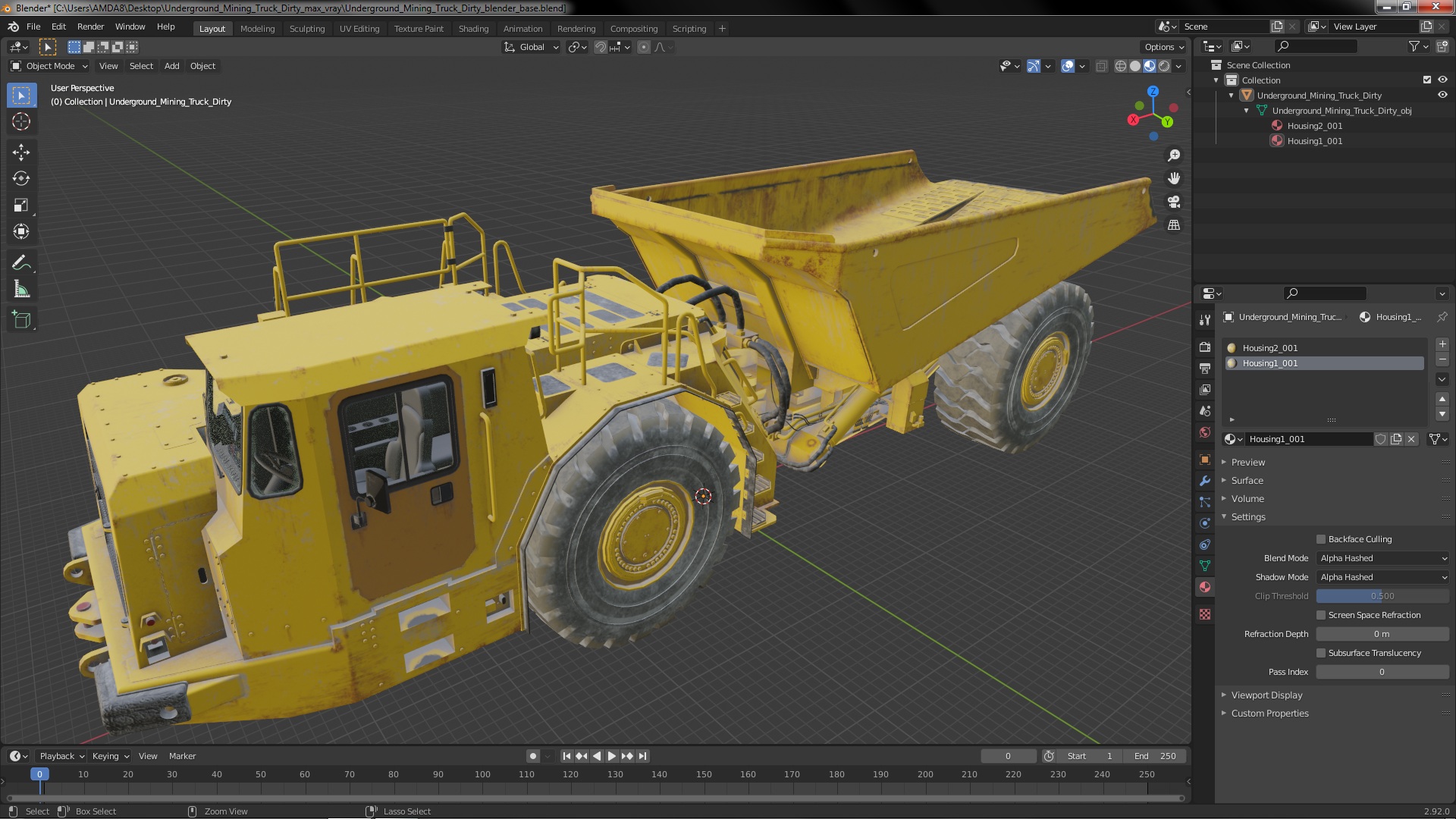Click the Refraction Depth field
Image resolution: width=1456 pixels, height=819 pixels.
(x=1382, y=634)
